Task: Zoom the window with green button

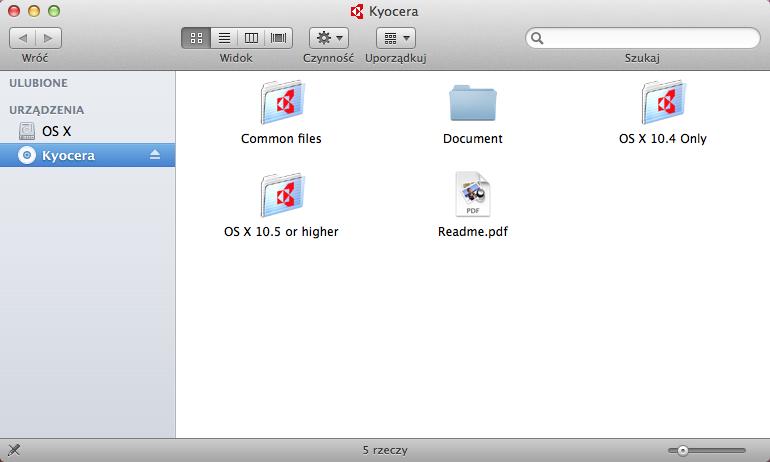Action: pyautogui.click(x=54, y=11)
